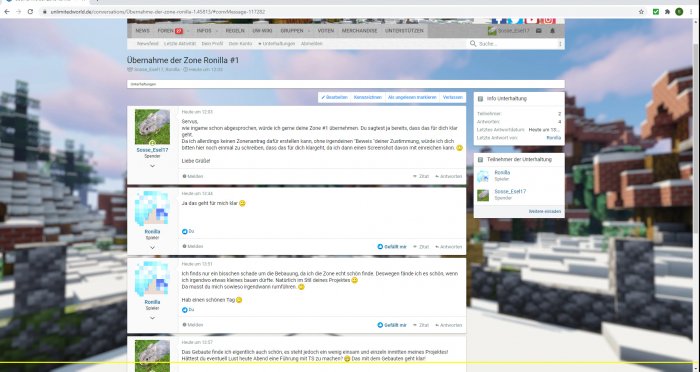Click the search magnifier icon
Image resolution: width=700 pixels, height=372 pixels.
tap(473, 44)
